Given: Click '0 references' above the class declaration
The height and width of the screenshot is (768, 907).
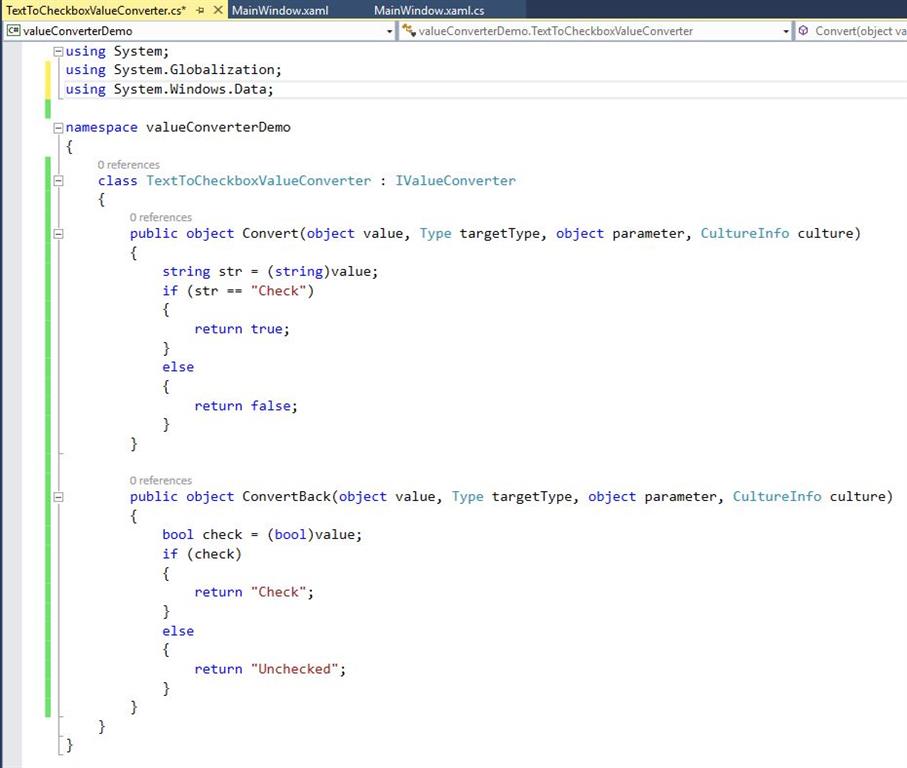Looking at the screenshot, I should click(128, 164).
